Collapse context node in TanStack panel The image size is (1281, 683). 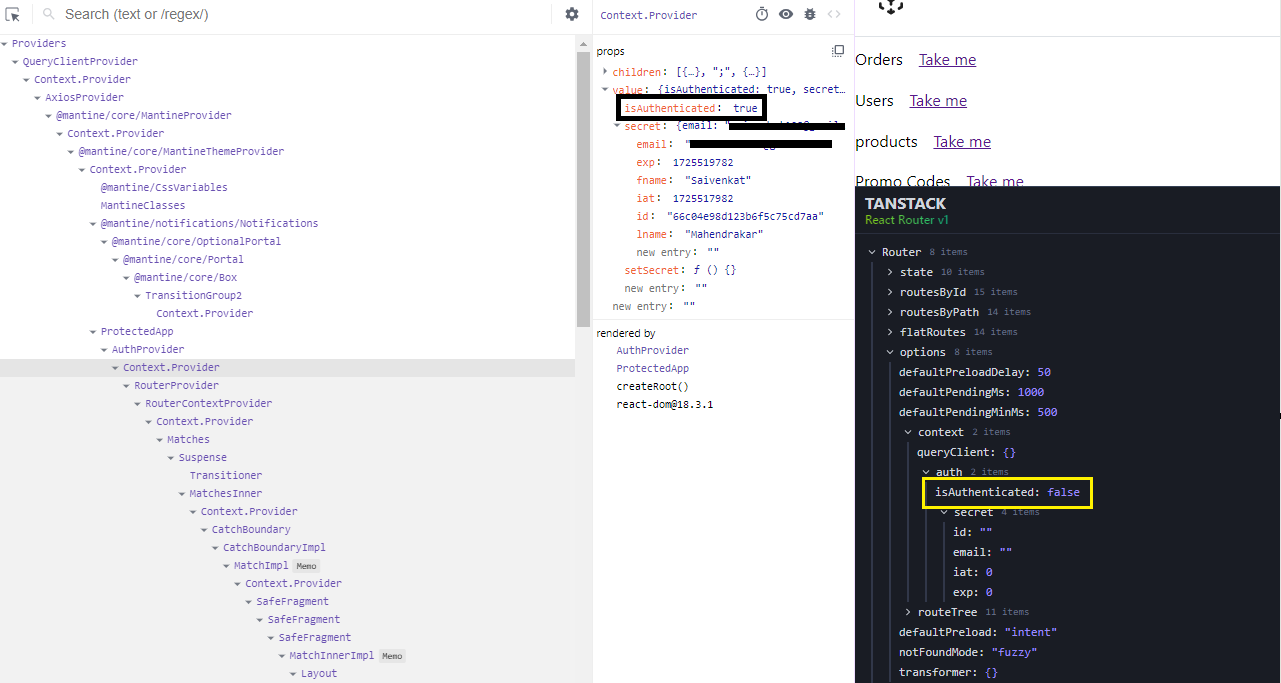[908, 432]
